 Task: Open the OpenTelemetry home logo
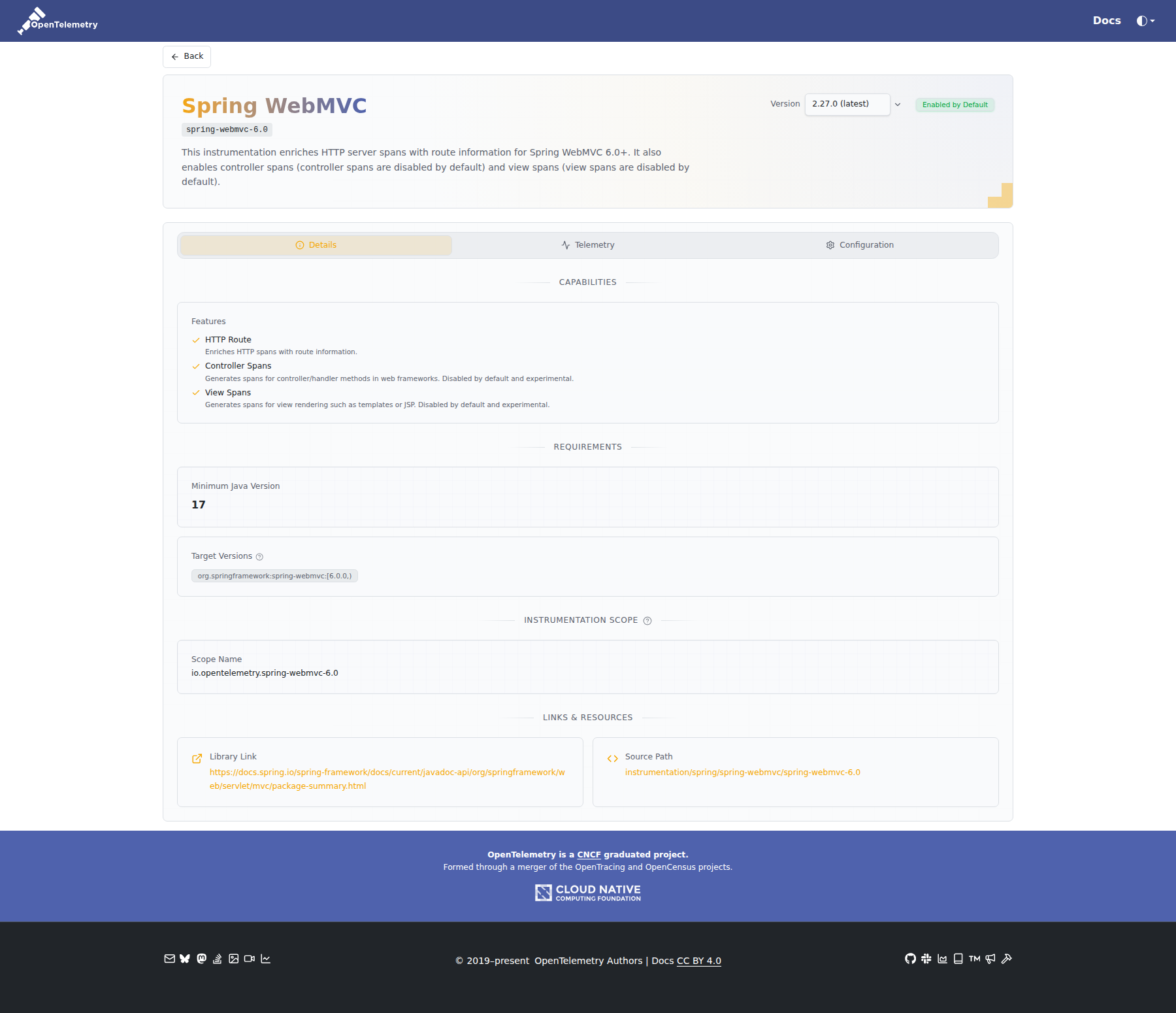(x=57, y=21)
